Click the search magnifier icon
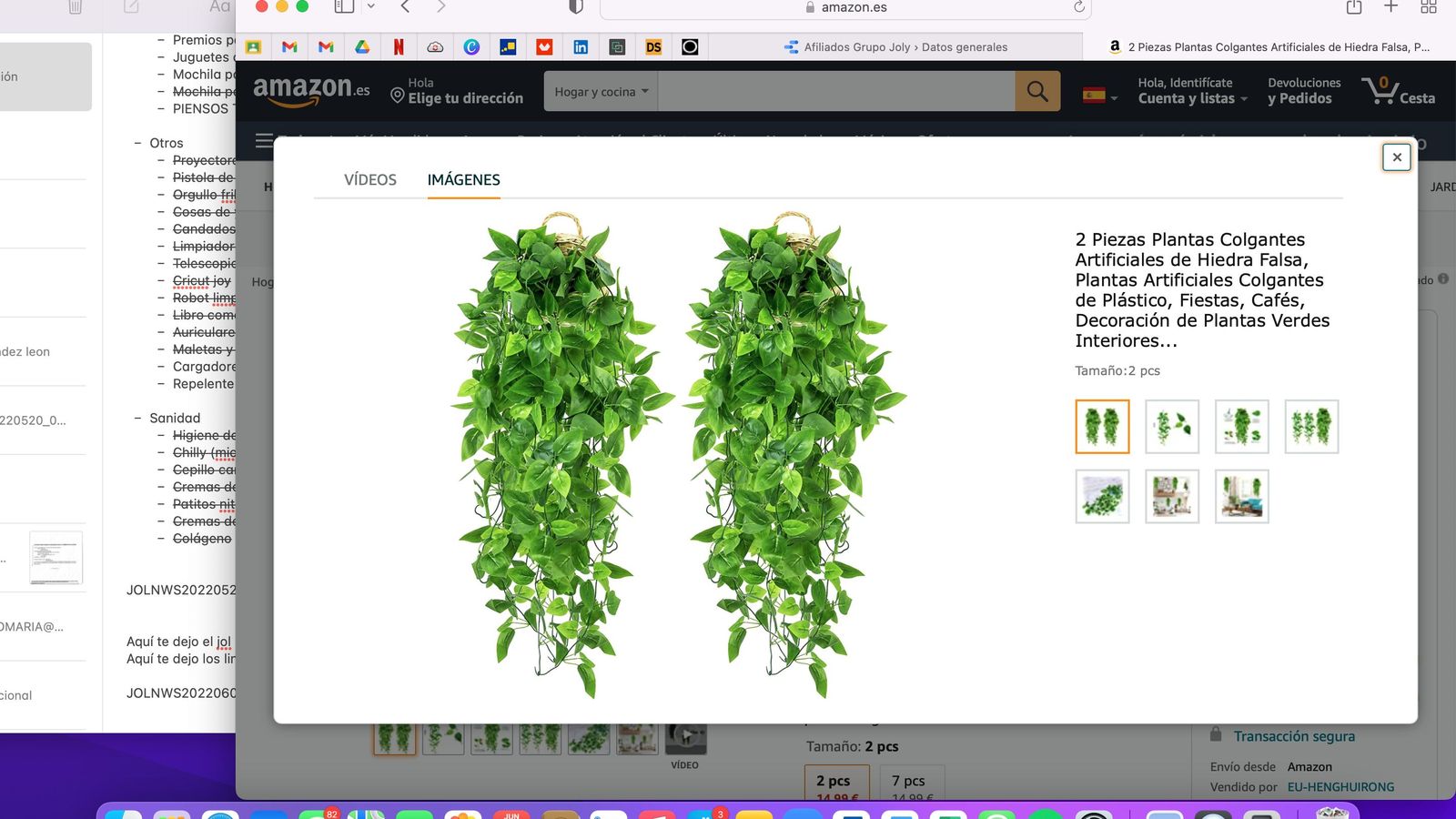 click(x=1036, y=91)
